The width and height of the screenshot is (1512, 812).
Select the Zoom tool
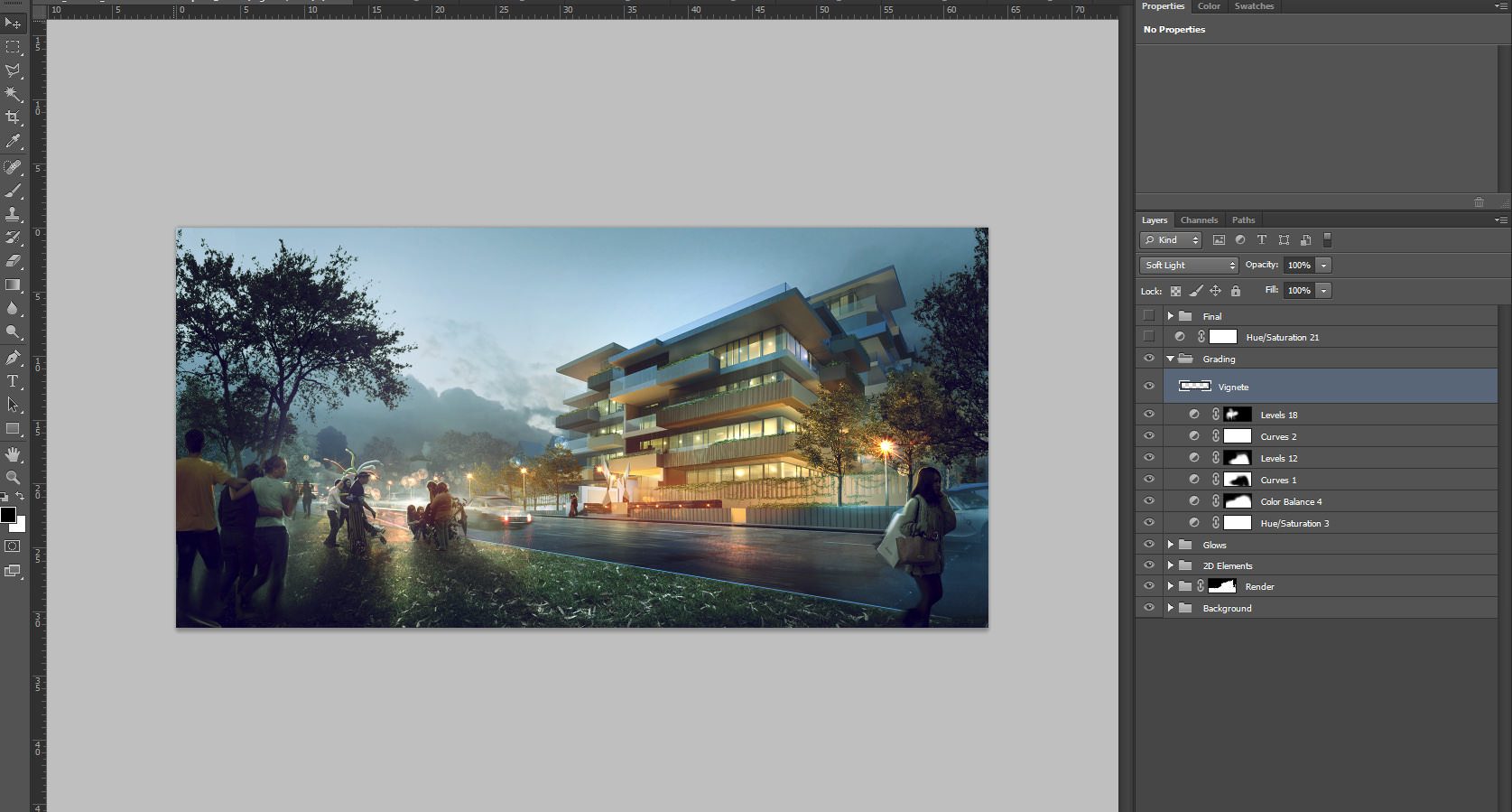[13, 477]
